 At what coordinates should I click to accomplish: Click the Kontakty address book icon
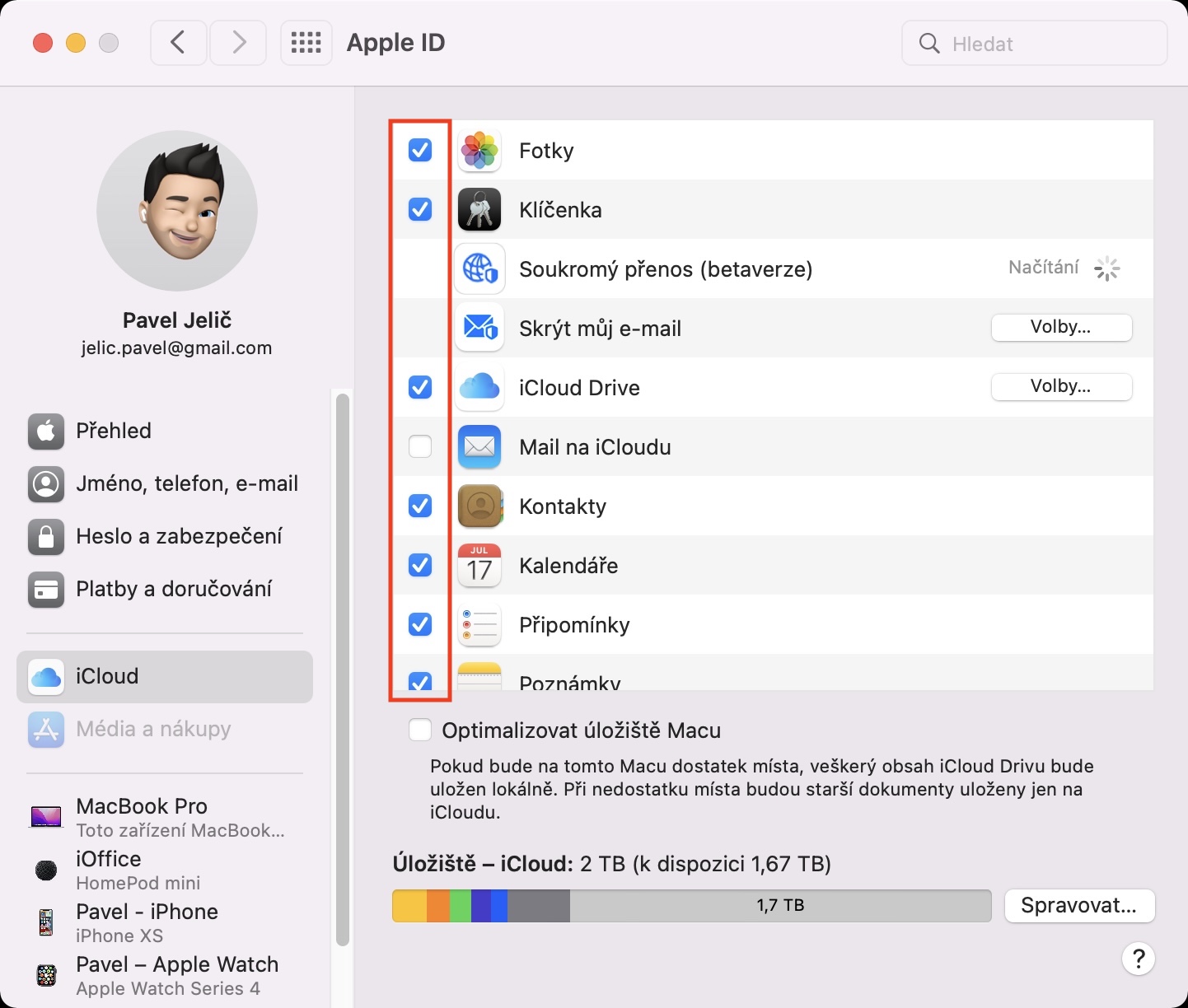479,506
